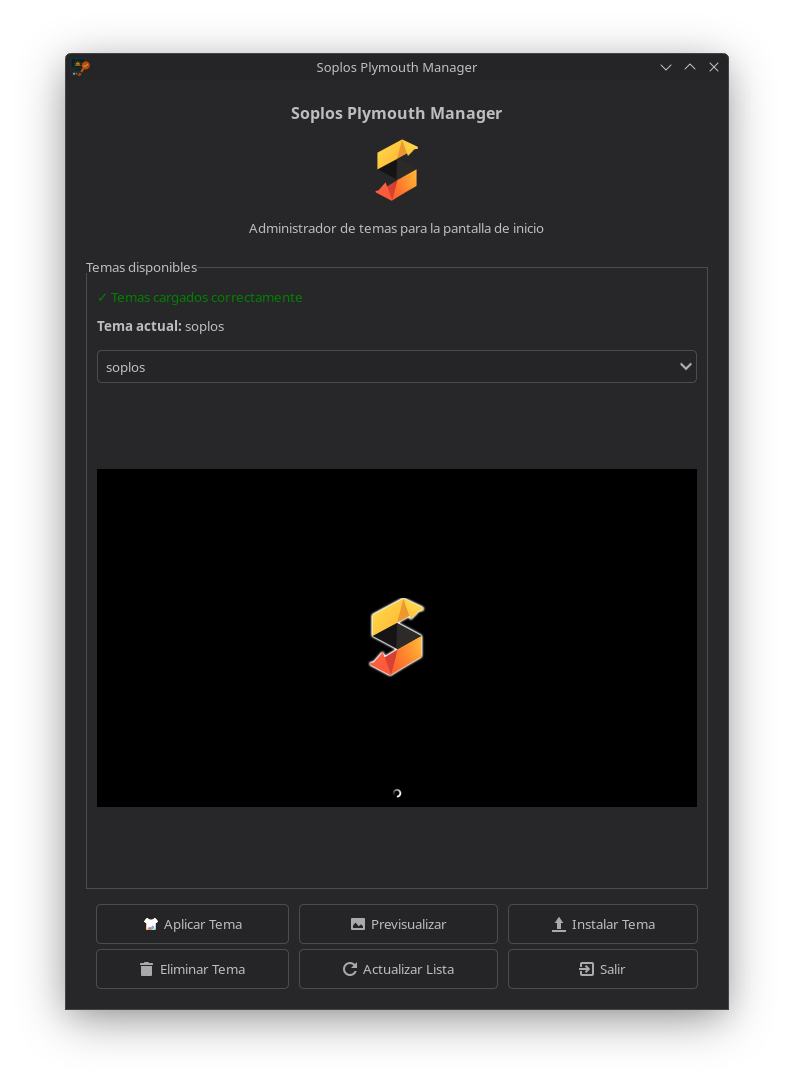Click the spinner in the preview area
The image size is (794, 1087).
click(x=397, y=793)
